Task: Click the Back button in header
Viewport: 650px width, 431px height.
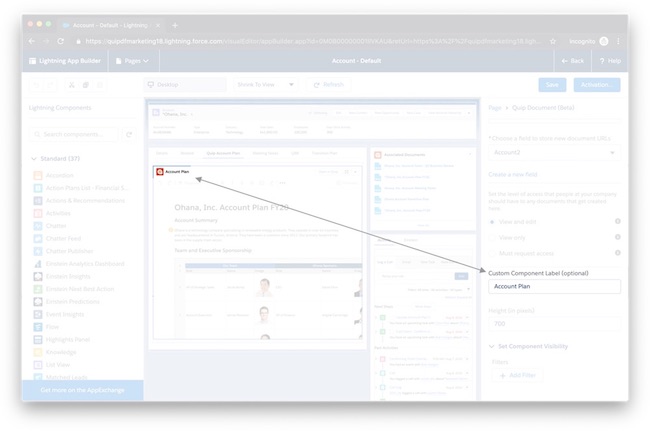Action: tap(572, 61)
